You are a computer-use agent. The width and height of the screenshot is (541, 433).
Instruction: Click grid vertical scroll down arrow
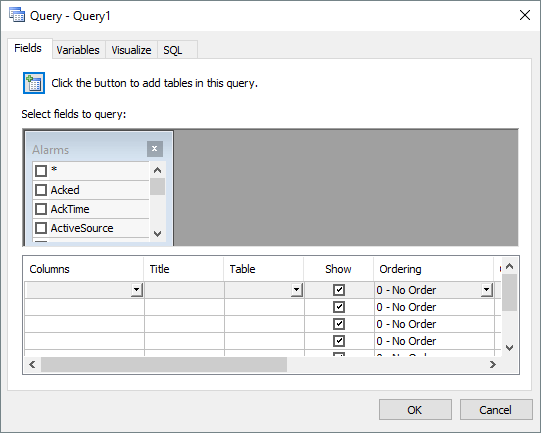pos(510,347)
